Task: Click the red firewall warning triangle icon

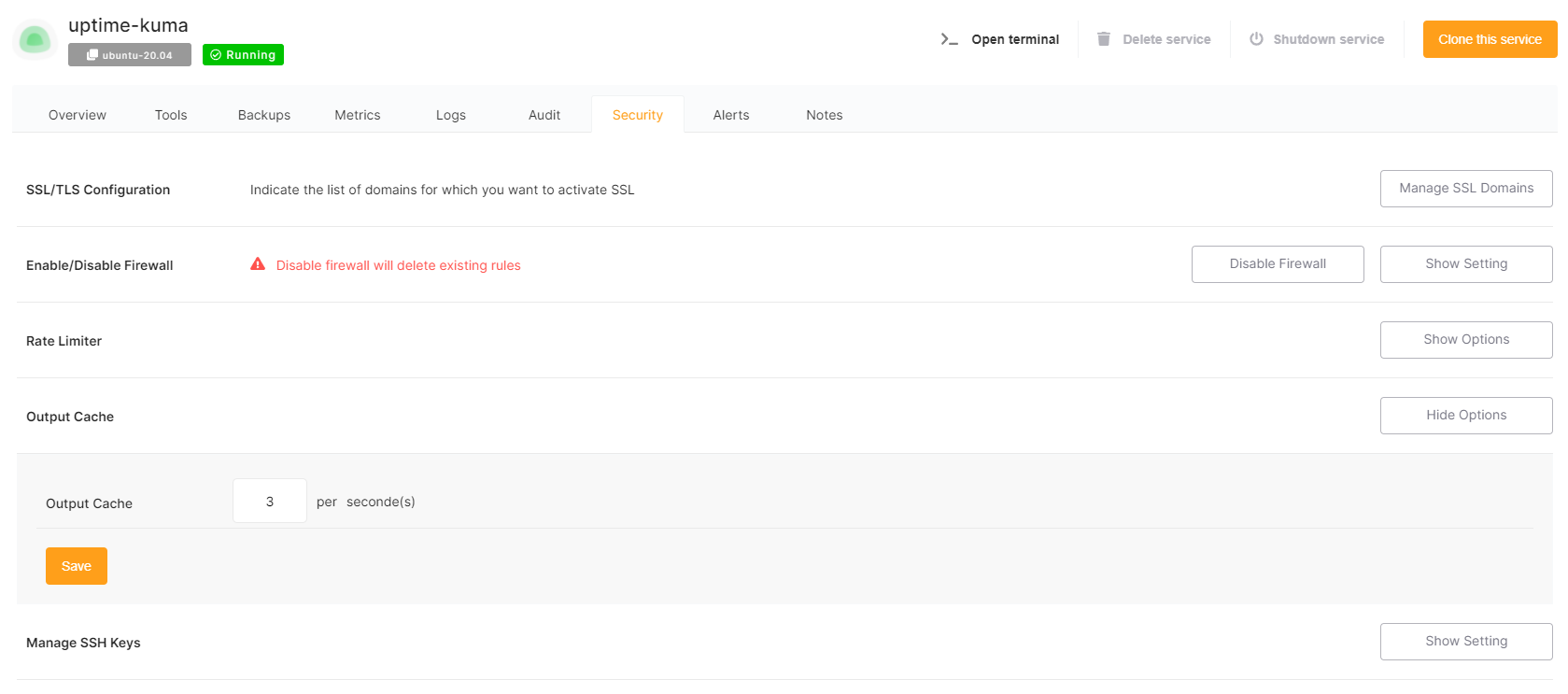Action: click(x=258, y=264)
